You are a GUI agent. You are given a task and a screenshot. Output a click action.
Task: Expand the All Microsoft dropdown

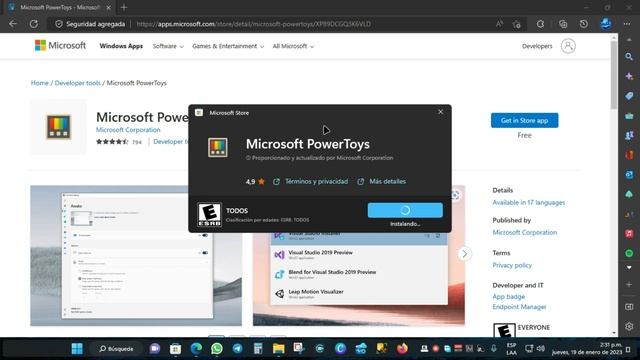coord(293,46)
